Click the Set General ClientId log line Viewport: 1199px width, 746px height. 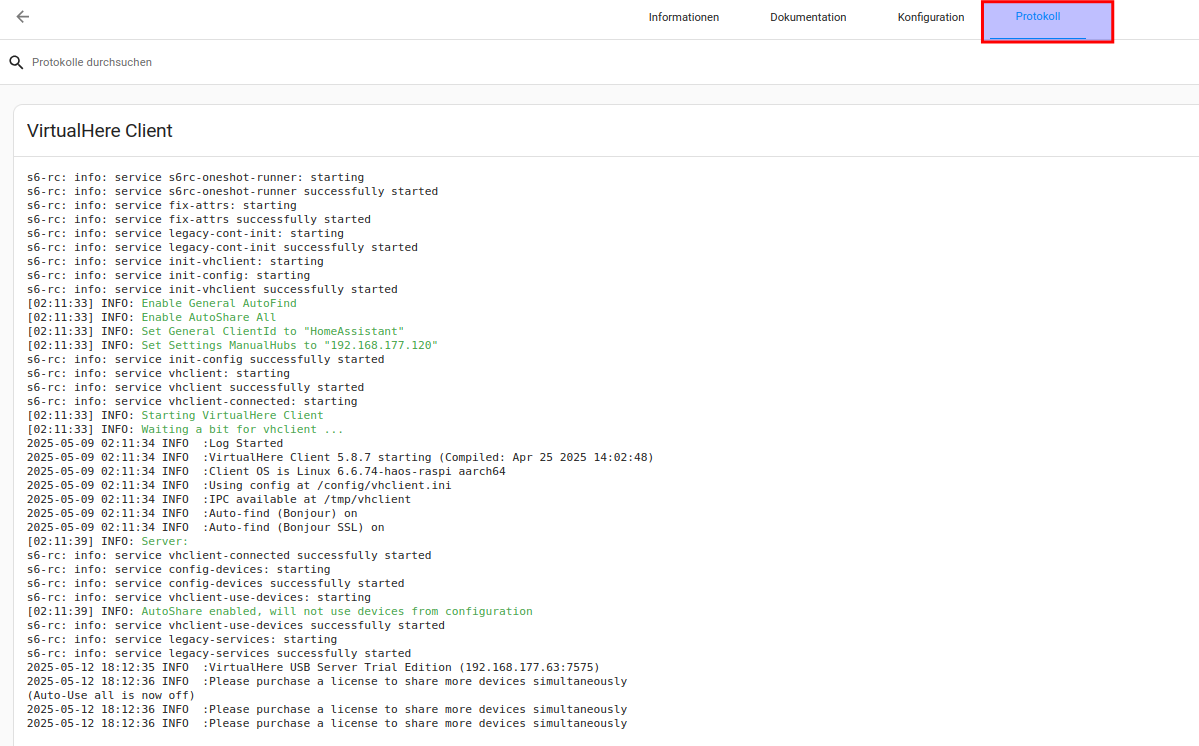tap(272, 331)
